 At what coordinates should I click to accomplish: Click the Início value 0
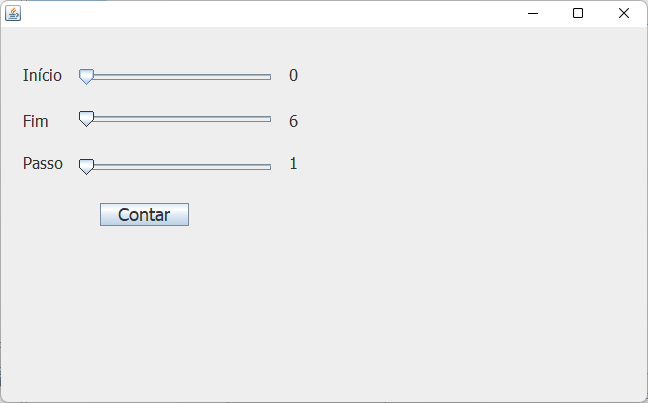tap(293, 75)
